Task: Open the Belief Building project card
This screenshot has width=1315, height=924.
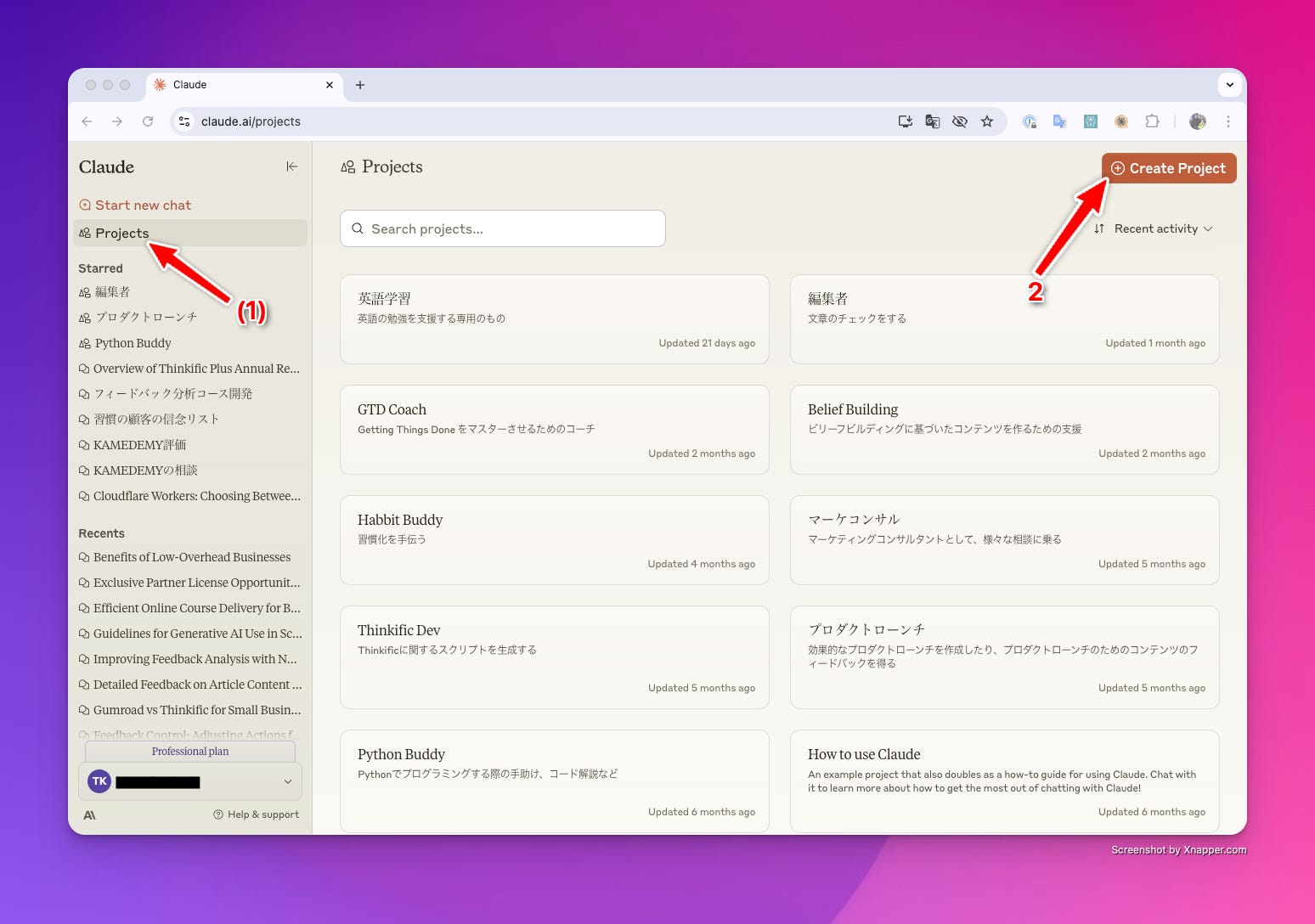Action: click(x=1005, y=430)
